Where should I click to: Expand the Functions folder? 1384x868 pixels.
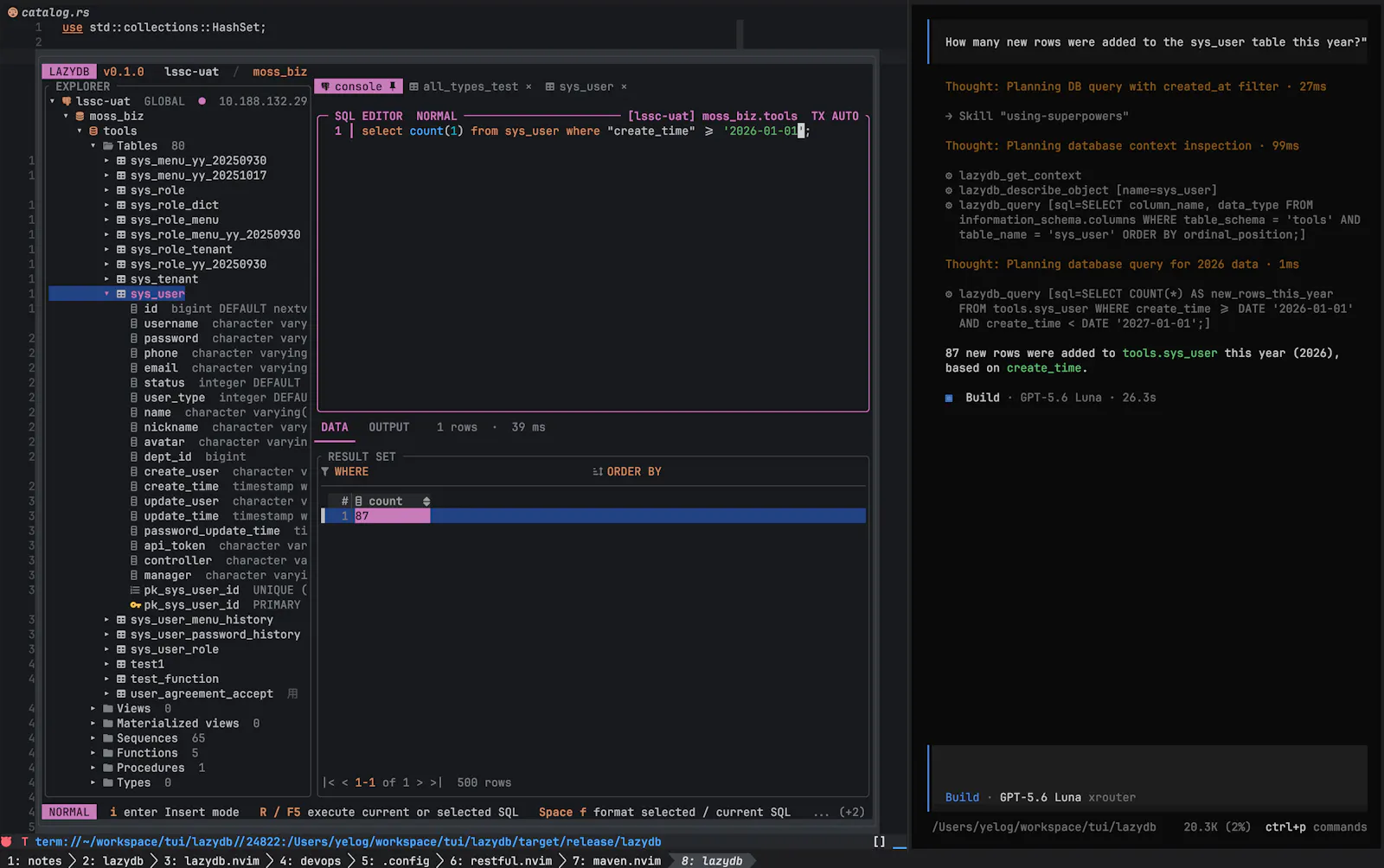point(93,753)
